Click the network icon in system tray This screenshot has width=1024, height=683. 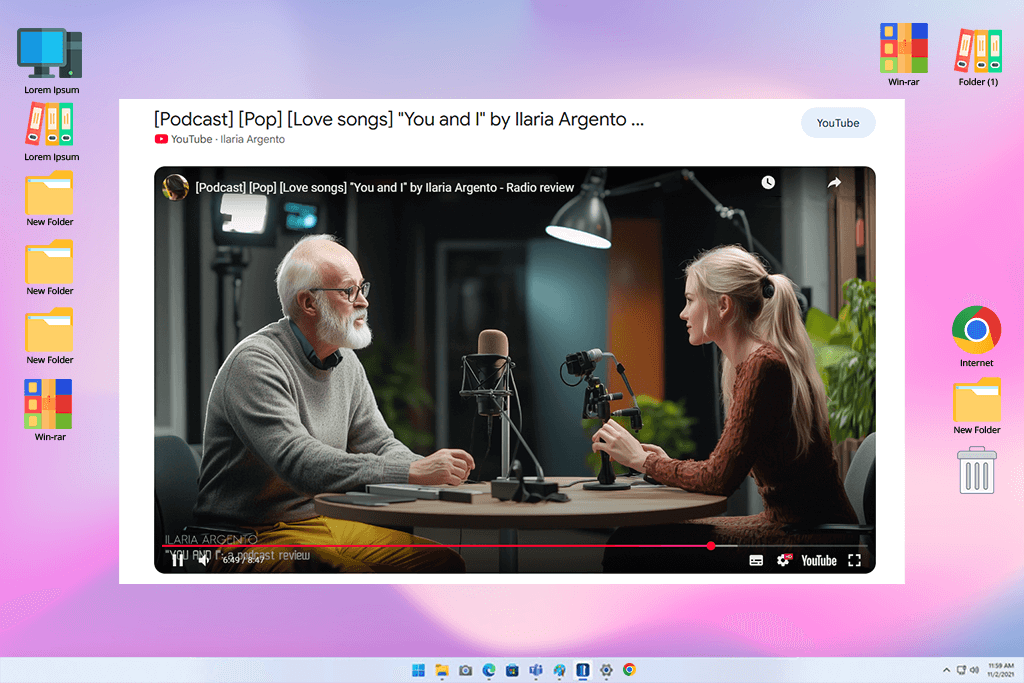click(x=961, y=670)
